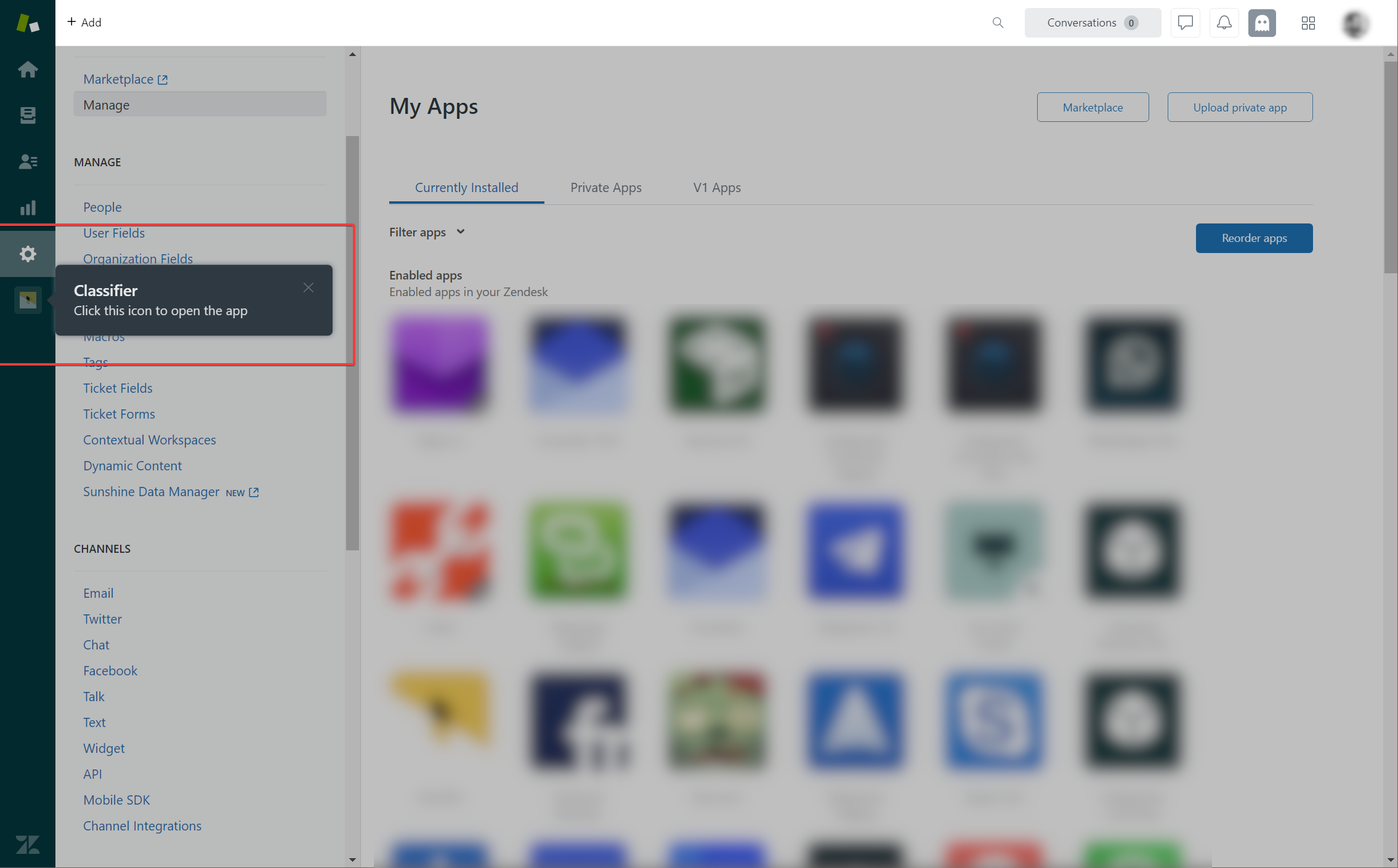This screenshot has width=1398, height=868.
Task: Open the API channel link
Action: [92, 774]
